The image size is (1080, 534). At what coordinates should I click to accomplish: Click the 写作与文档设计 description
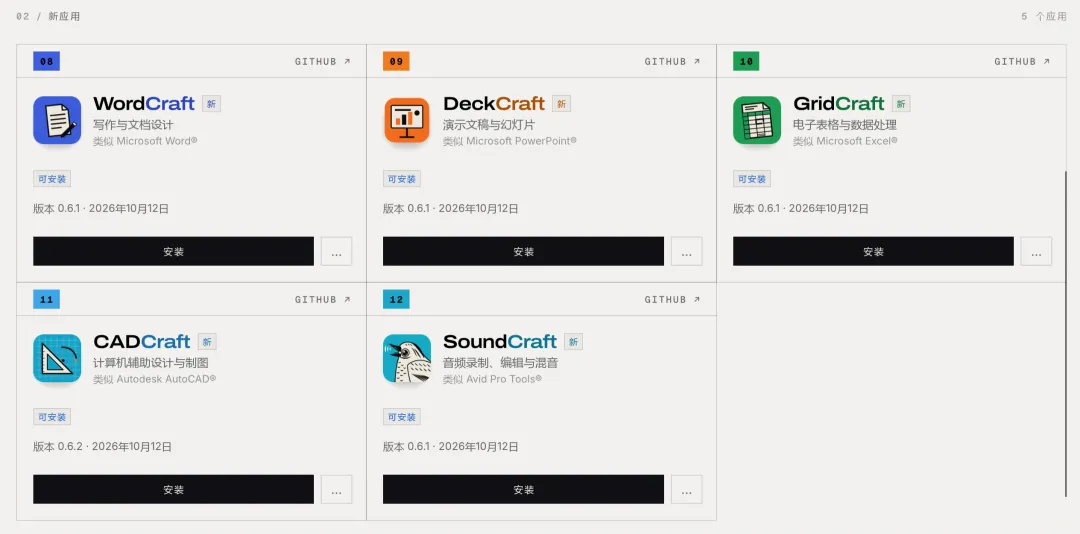coord(134,125)
